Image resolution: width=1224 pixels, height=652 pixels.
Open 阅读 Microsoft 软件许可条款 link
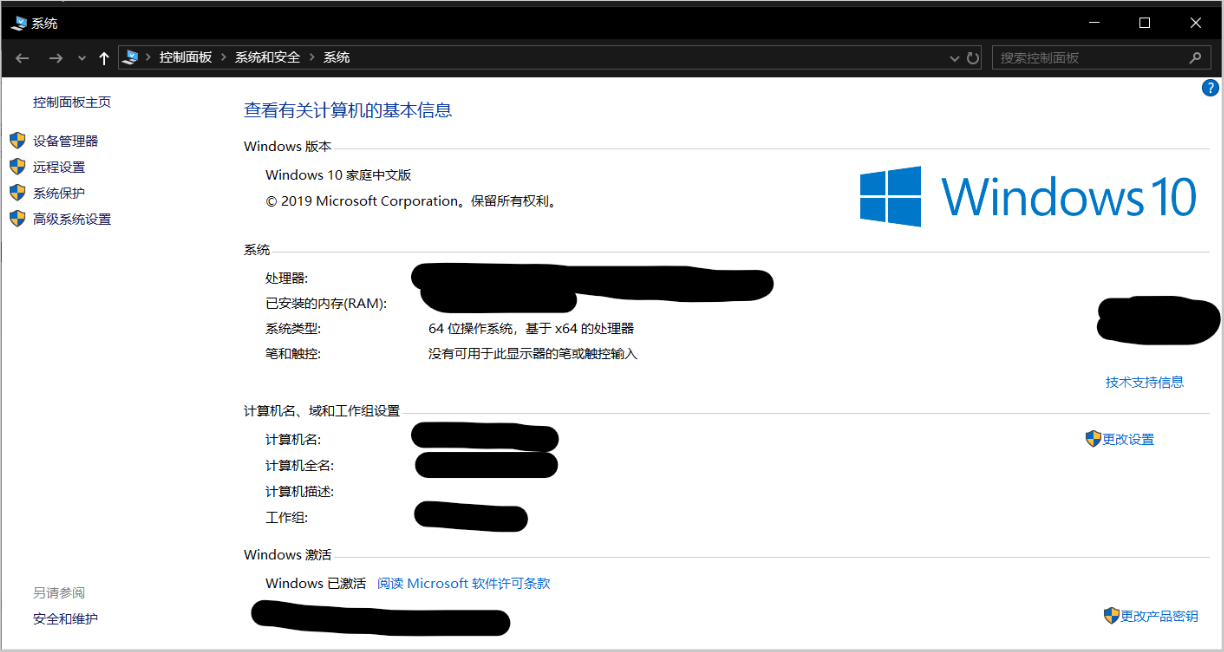coord(464,583)
